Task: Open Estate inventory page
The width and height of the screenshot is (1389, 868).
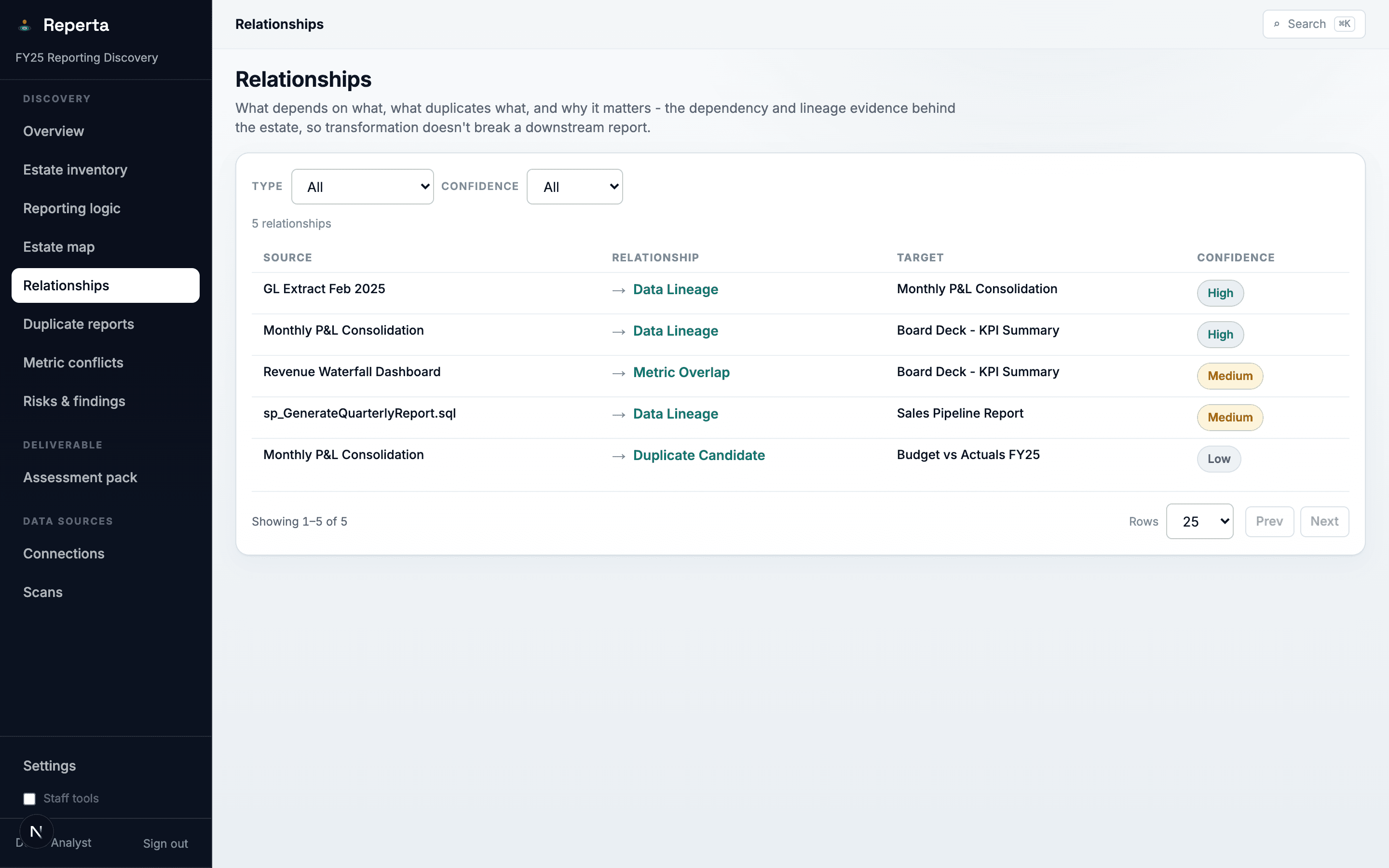Action: (x=106, y=170)
